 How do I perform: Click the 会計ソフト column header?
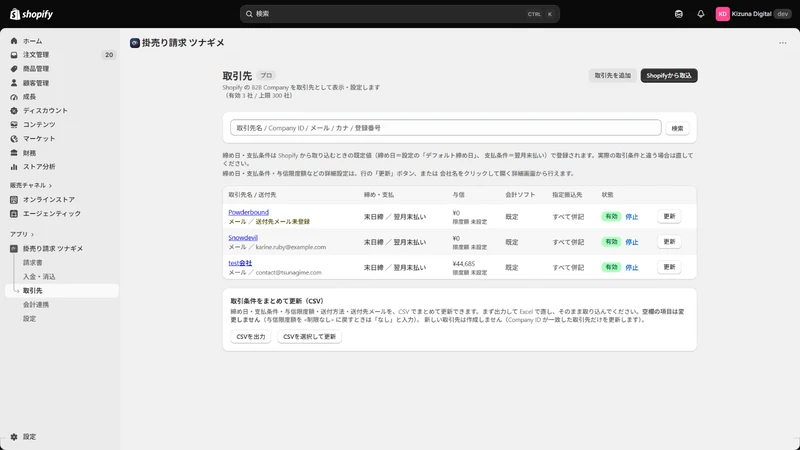pyautogui.click(x=520, y=195)
